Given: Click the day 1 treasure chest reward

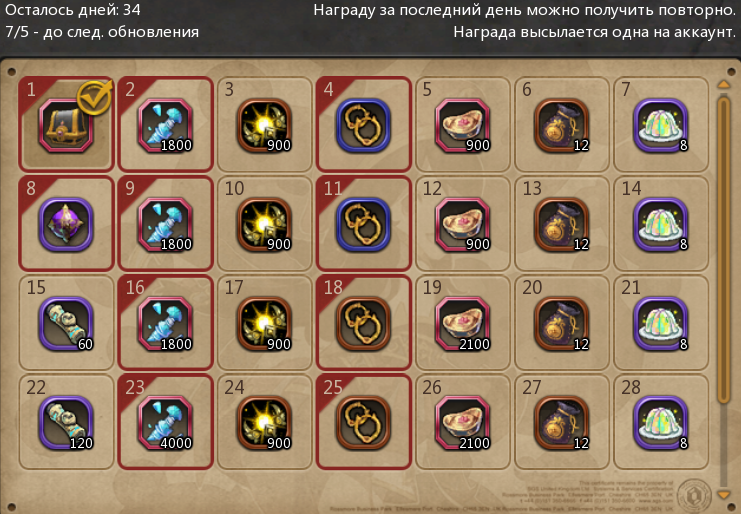Looking at the screenshot, I should point(66,126).
